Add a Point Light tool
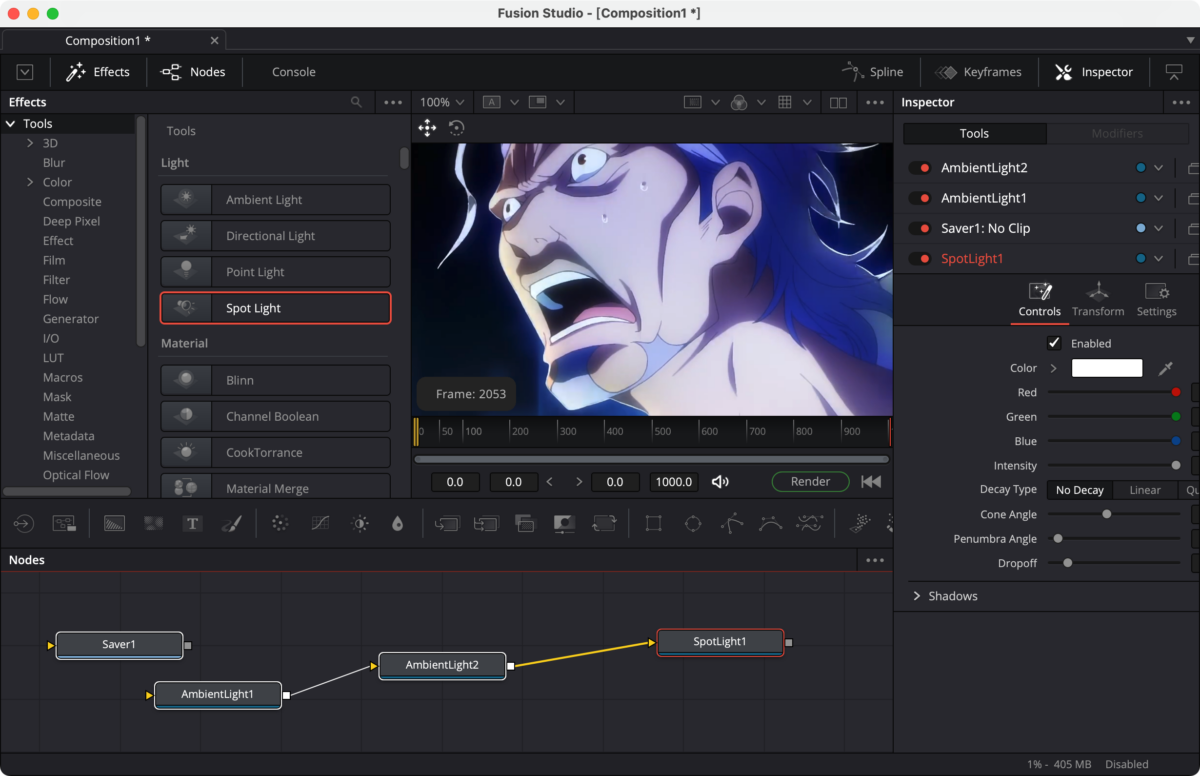1200x776 pixels. pos(275,272)
